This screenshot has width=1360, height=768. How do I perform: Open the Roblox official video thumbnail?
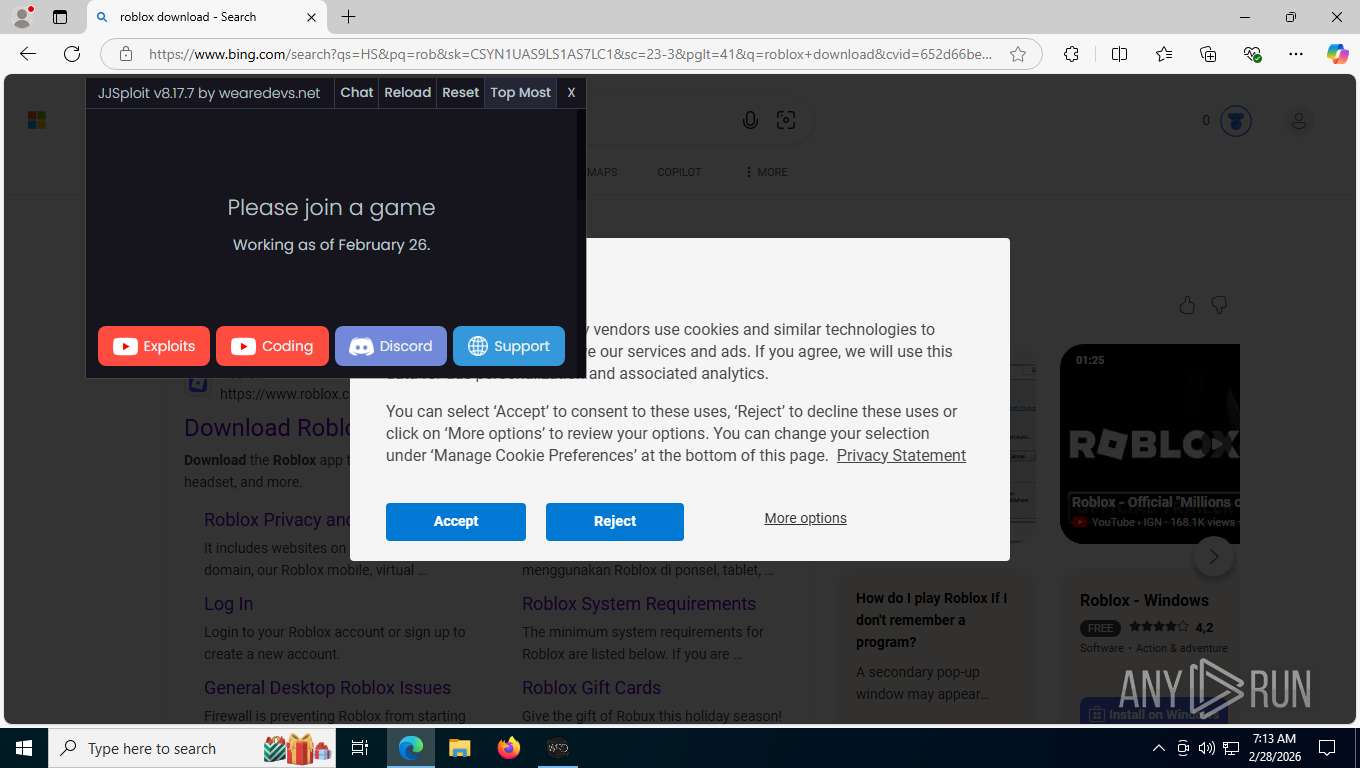1150,444
